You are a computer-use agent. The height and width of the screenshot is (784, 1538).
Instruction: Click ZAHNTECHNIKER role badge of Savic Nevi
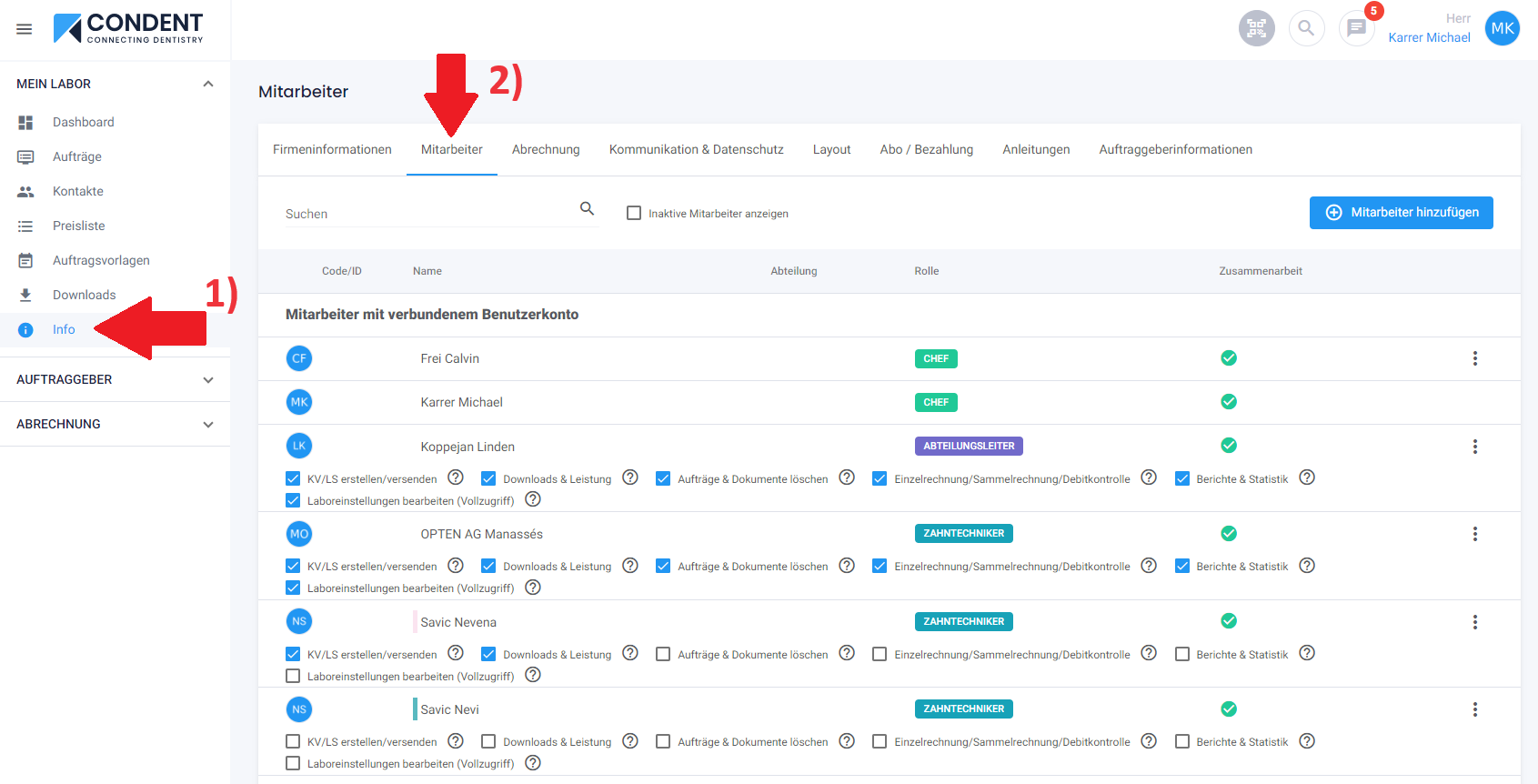pyautogui.click(x=964, y=709)
